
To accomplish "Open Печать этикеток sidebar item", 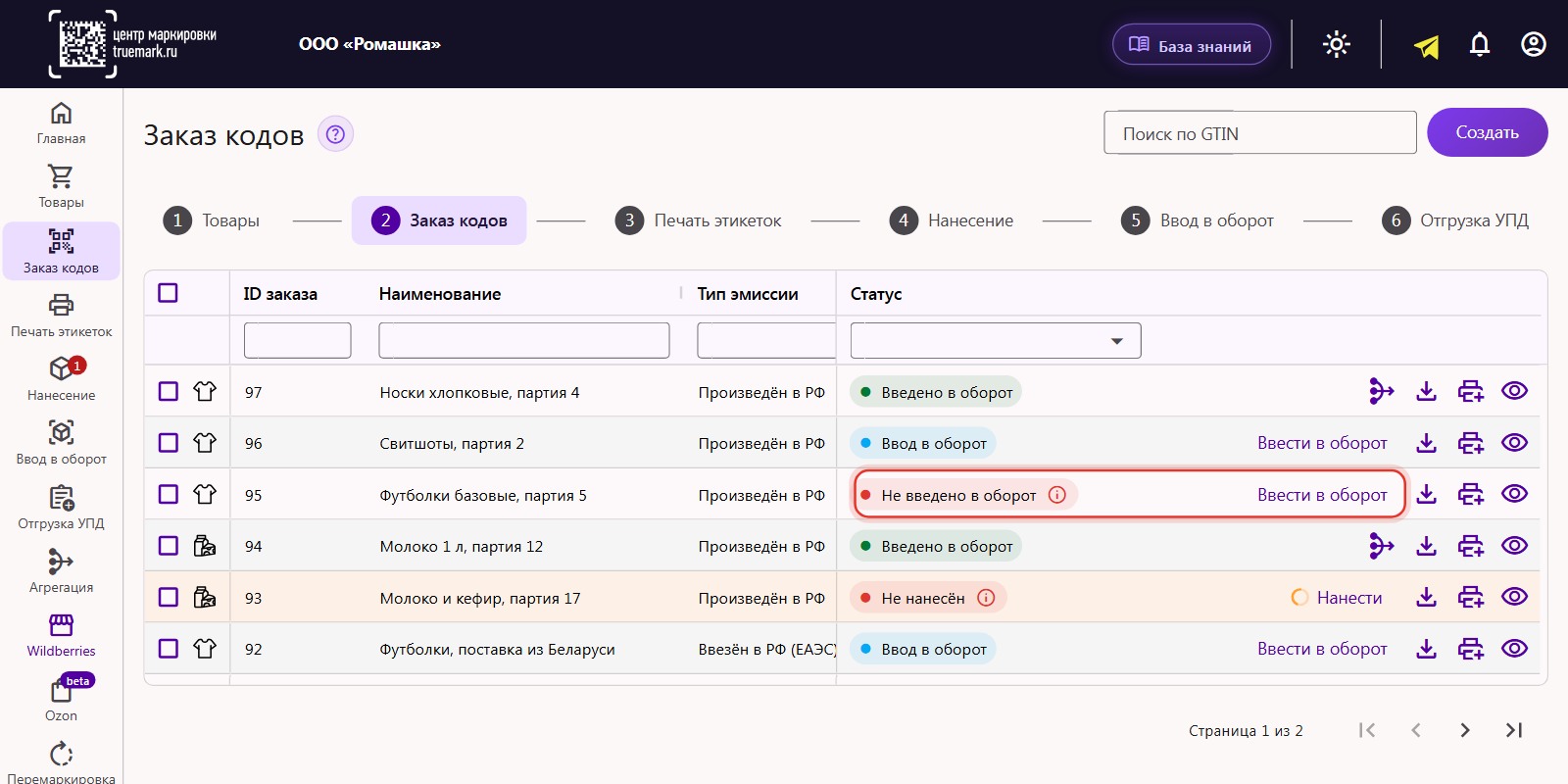I will (61, 317).
